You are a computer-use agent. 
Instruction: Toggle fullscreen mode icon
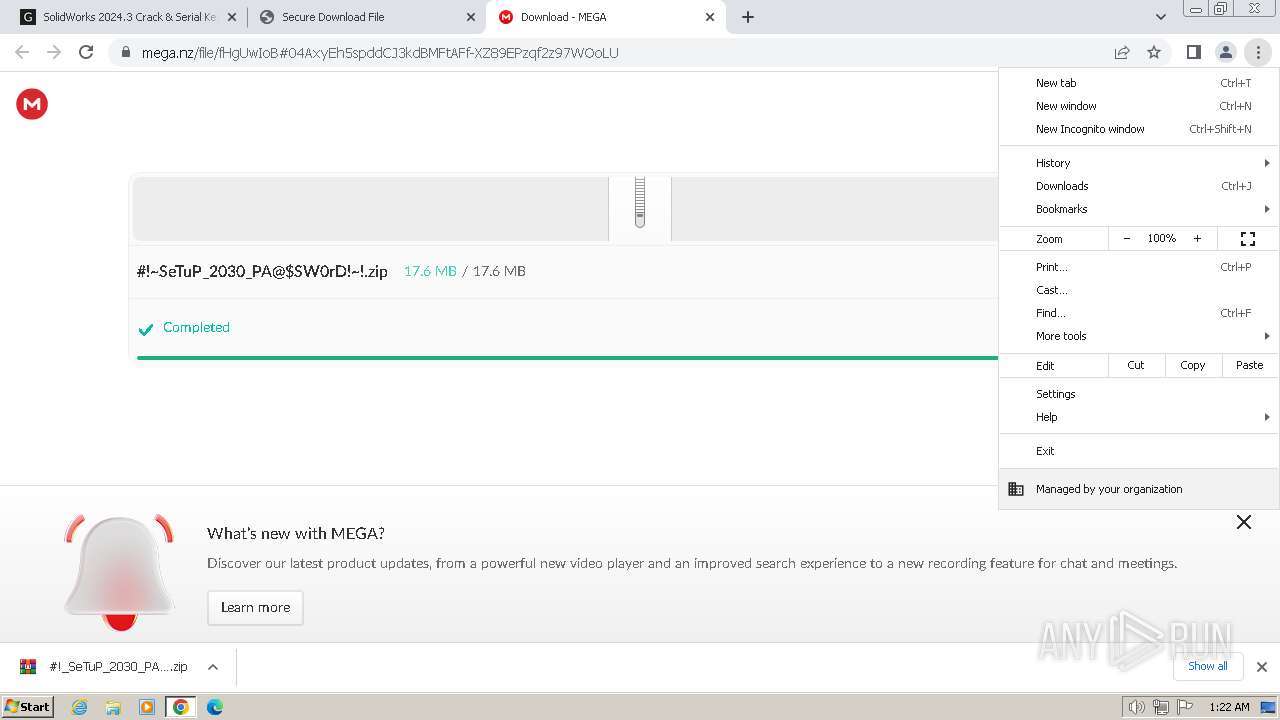pos(1248,238)
